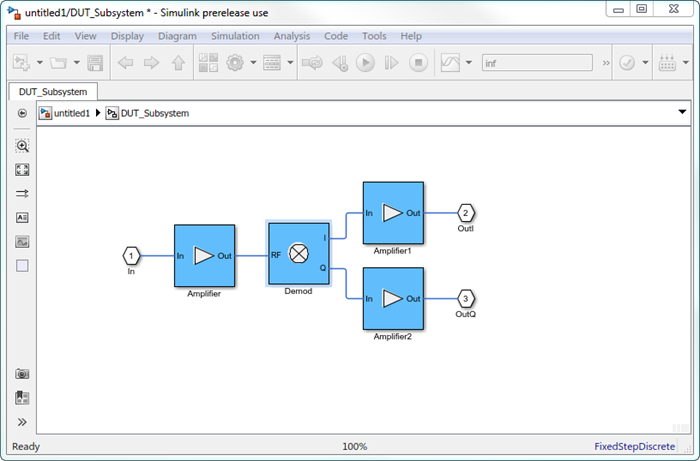
Task: Open the Model Configuration gear dropdown arrow
Action: (x=253, y=63)
